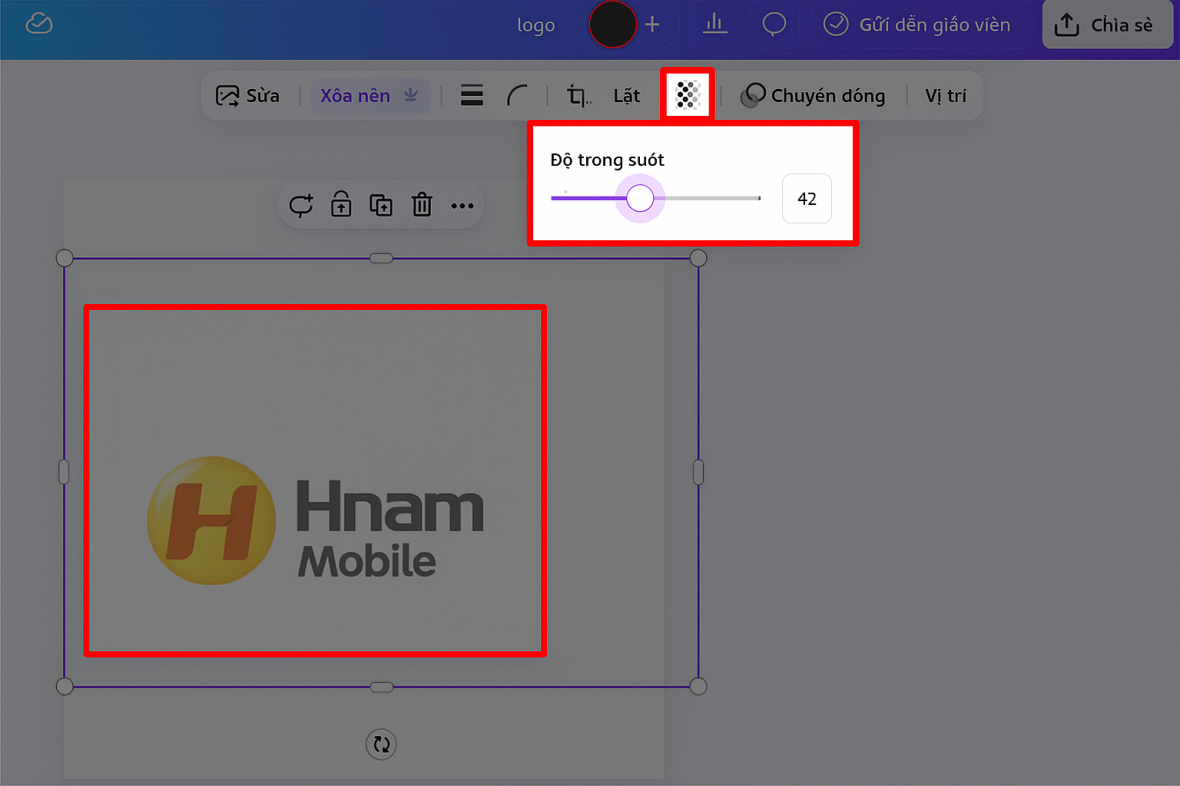Screen dimensions: 1180x786
Task: Click 'Gửi đến giáo viên' button
Action: coord(917,25)
